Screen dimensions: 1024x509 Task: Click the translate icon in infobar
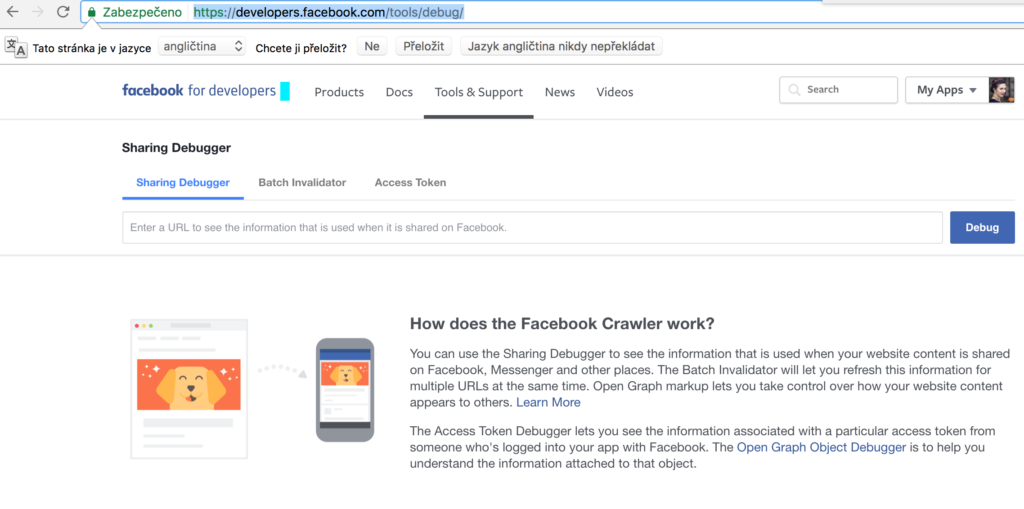tap(16, 47)
